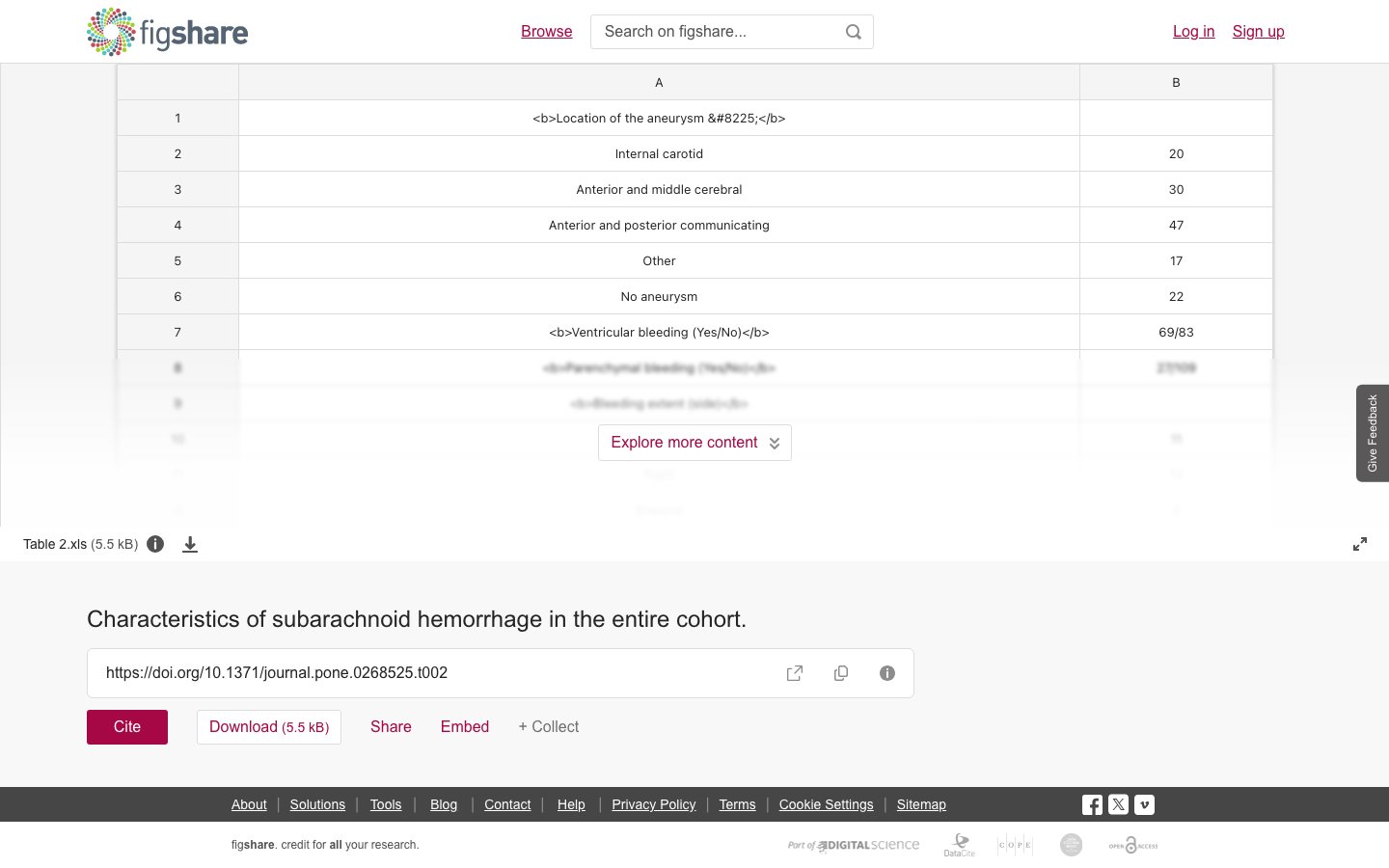
Task: Open the Contact footer link
Action: click(x=507, y=804)
